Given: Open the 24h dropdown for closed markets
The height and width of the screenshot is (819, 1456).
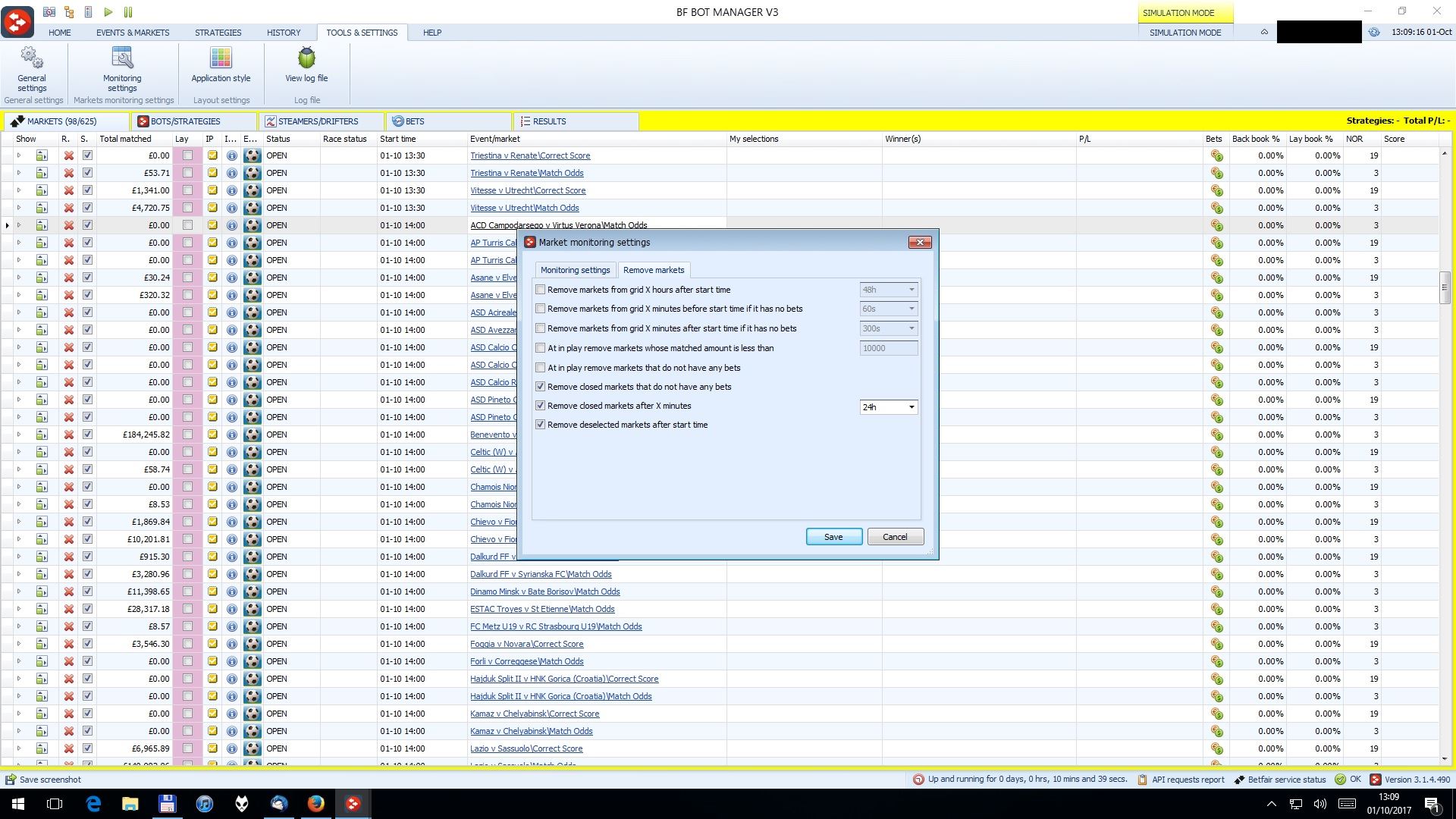Looking at the screenshot, I should point(912,407).
